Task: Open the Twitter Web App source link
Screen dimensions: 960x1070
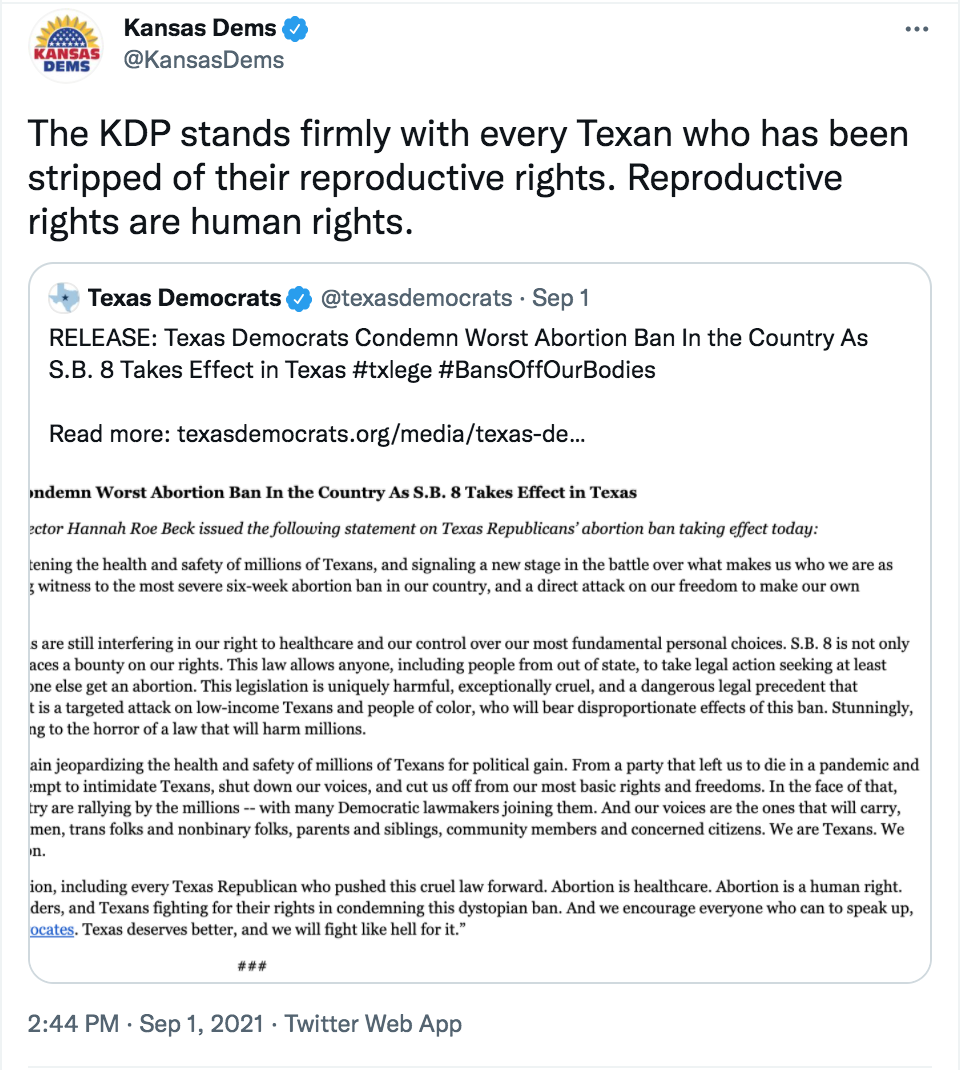Action: pyautogui.click(x=373, y=1024)
